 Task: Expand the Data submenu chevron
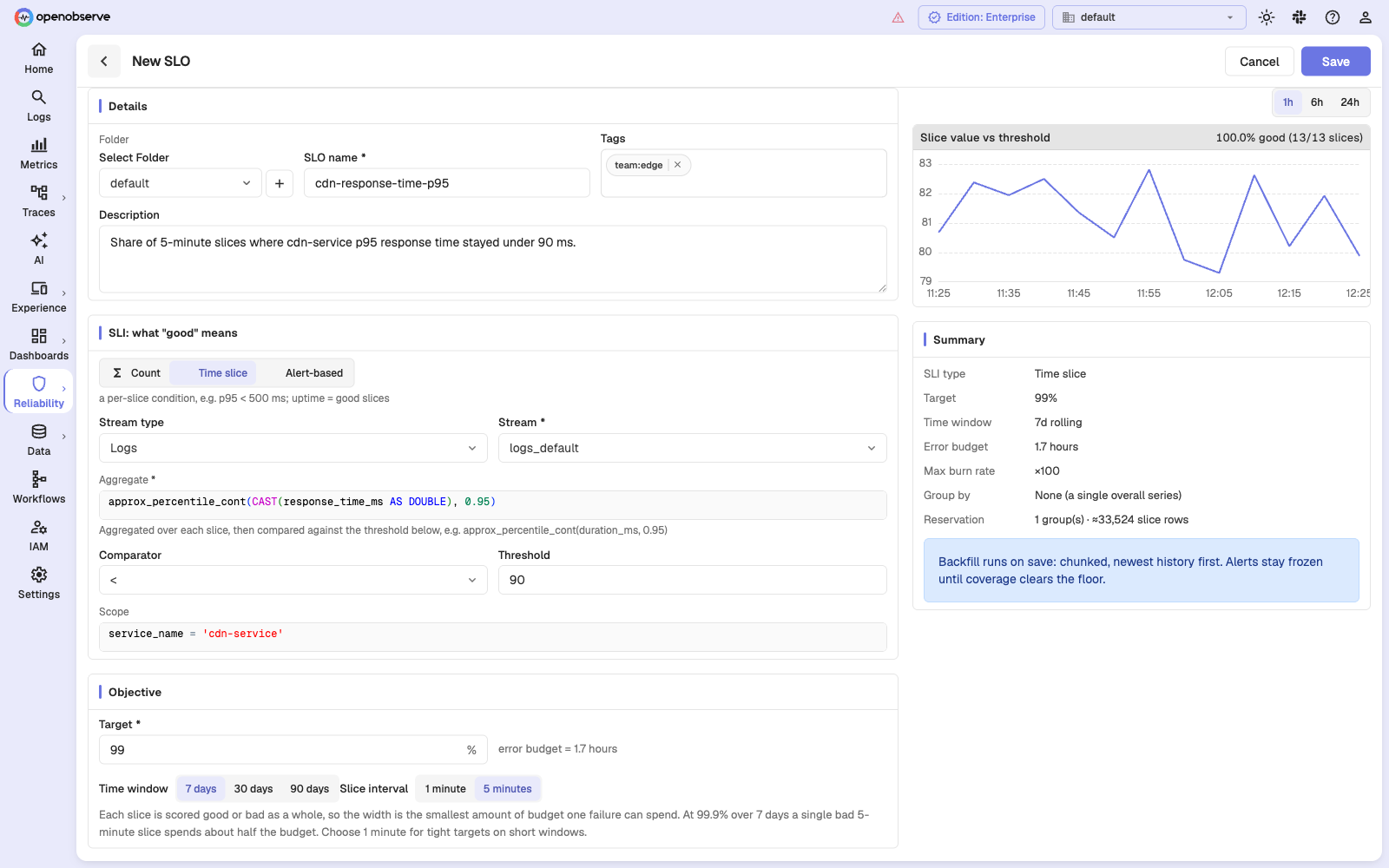[x=64, y=437]
